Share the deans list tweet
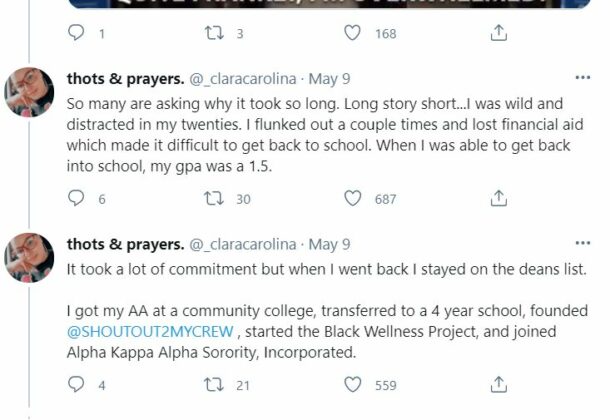610x420 pixels. (x=498, y=384)
